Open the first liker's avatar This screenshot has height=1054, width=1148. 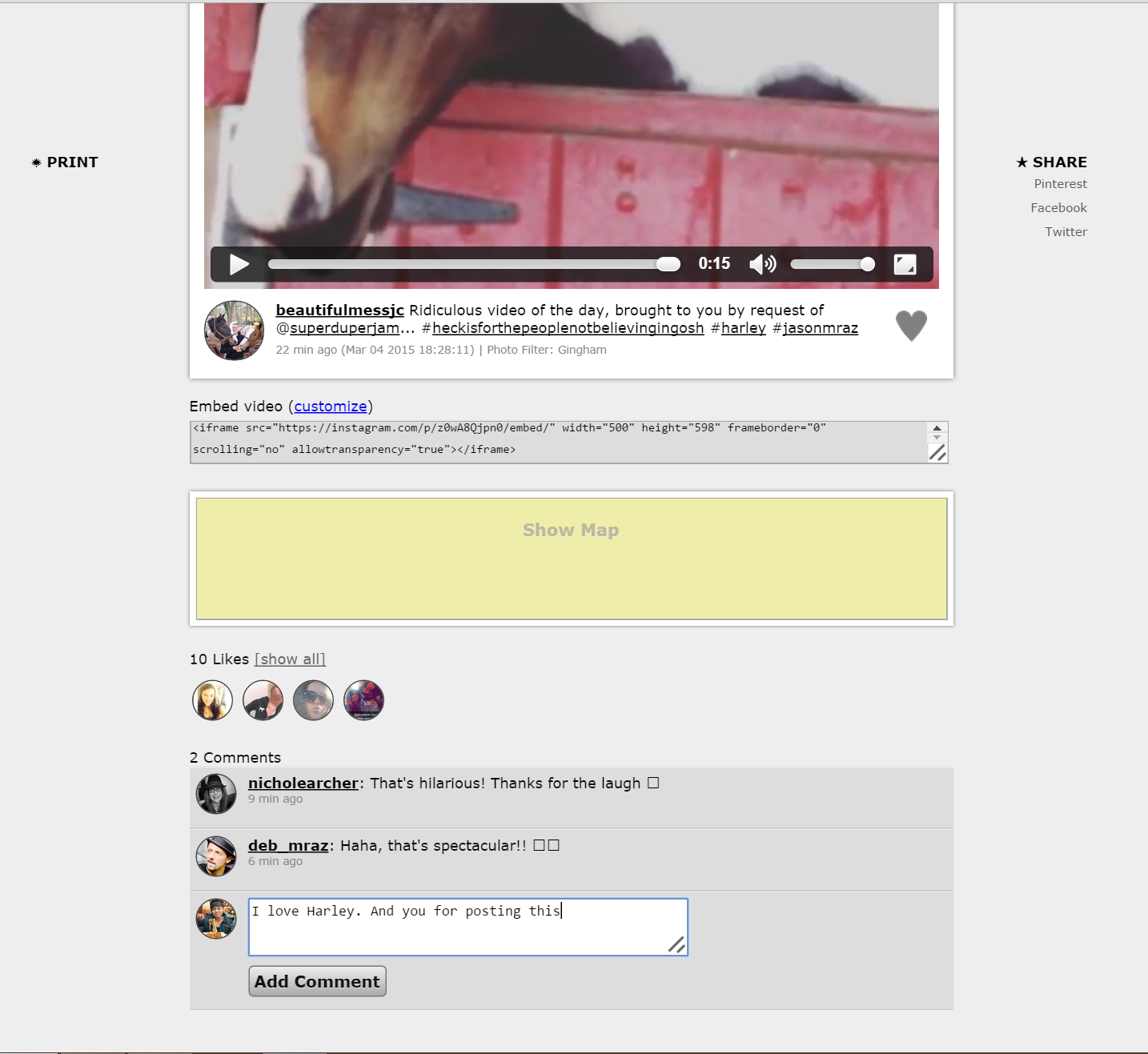212,700
